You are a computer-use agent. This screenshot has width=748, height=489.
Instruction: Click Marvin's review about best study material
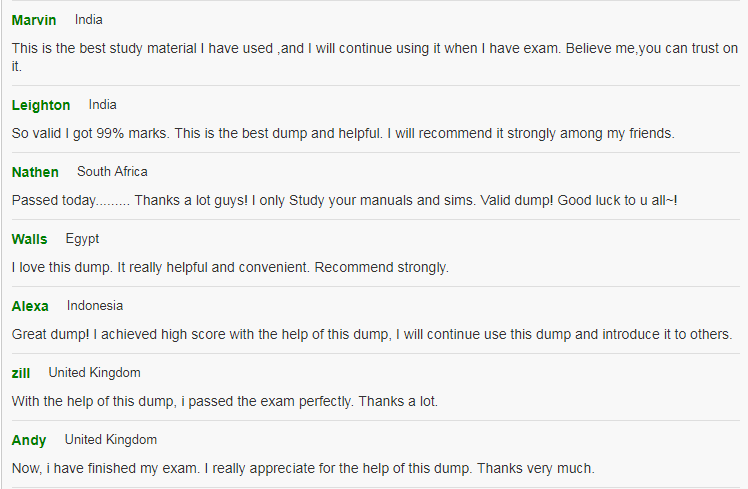pos(375,57)
